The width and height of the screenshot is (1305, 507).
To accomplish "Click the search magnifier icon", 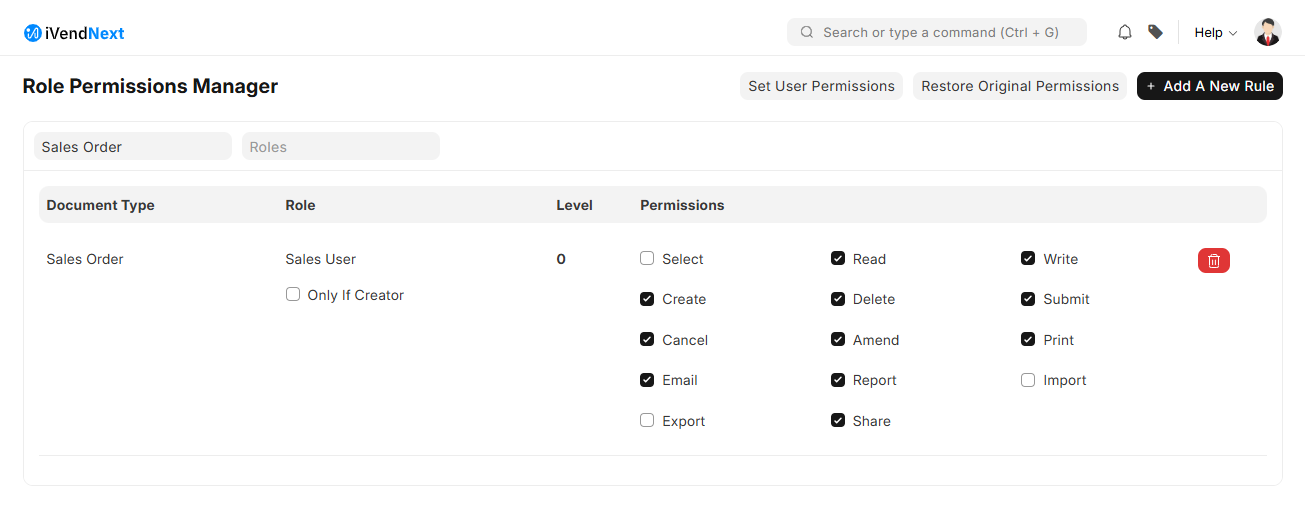I will [807, 32].
